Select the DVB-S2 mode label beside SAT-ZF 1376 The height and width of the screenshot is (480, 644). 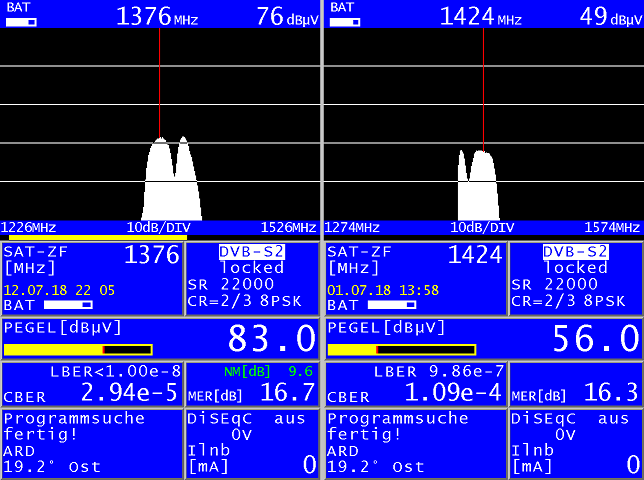click(x=252, y=252)
